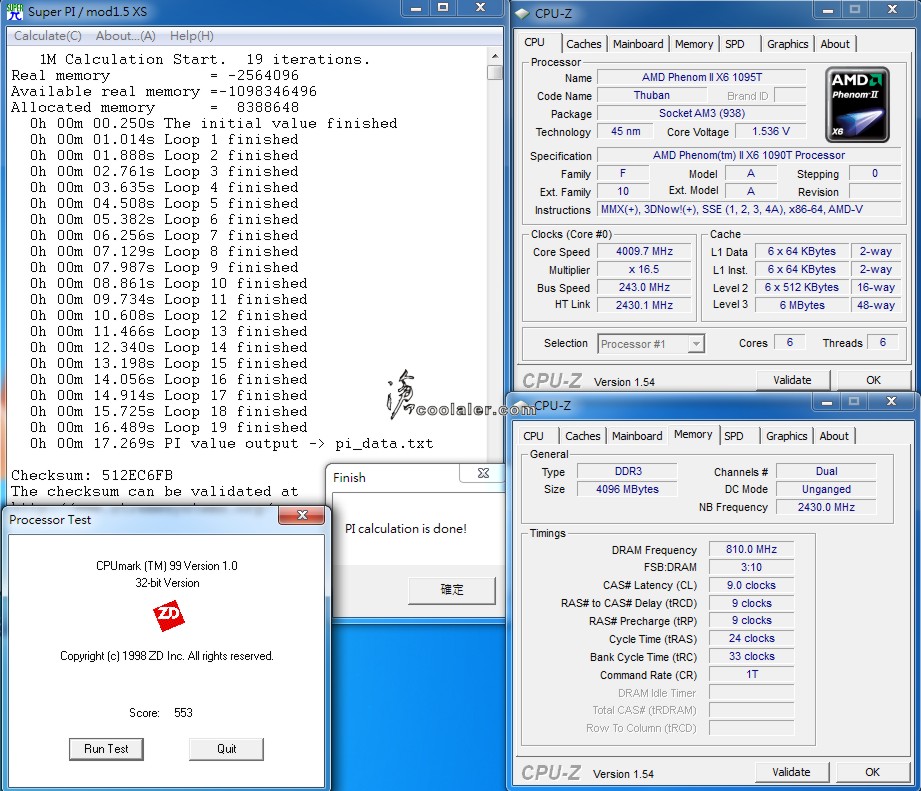Viewport: 921px width, 791px height.
Task: Click the Memory tab in lower CPU-Z window
Action: click(693, 434)
